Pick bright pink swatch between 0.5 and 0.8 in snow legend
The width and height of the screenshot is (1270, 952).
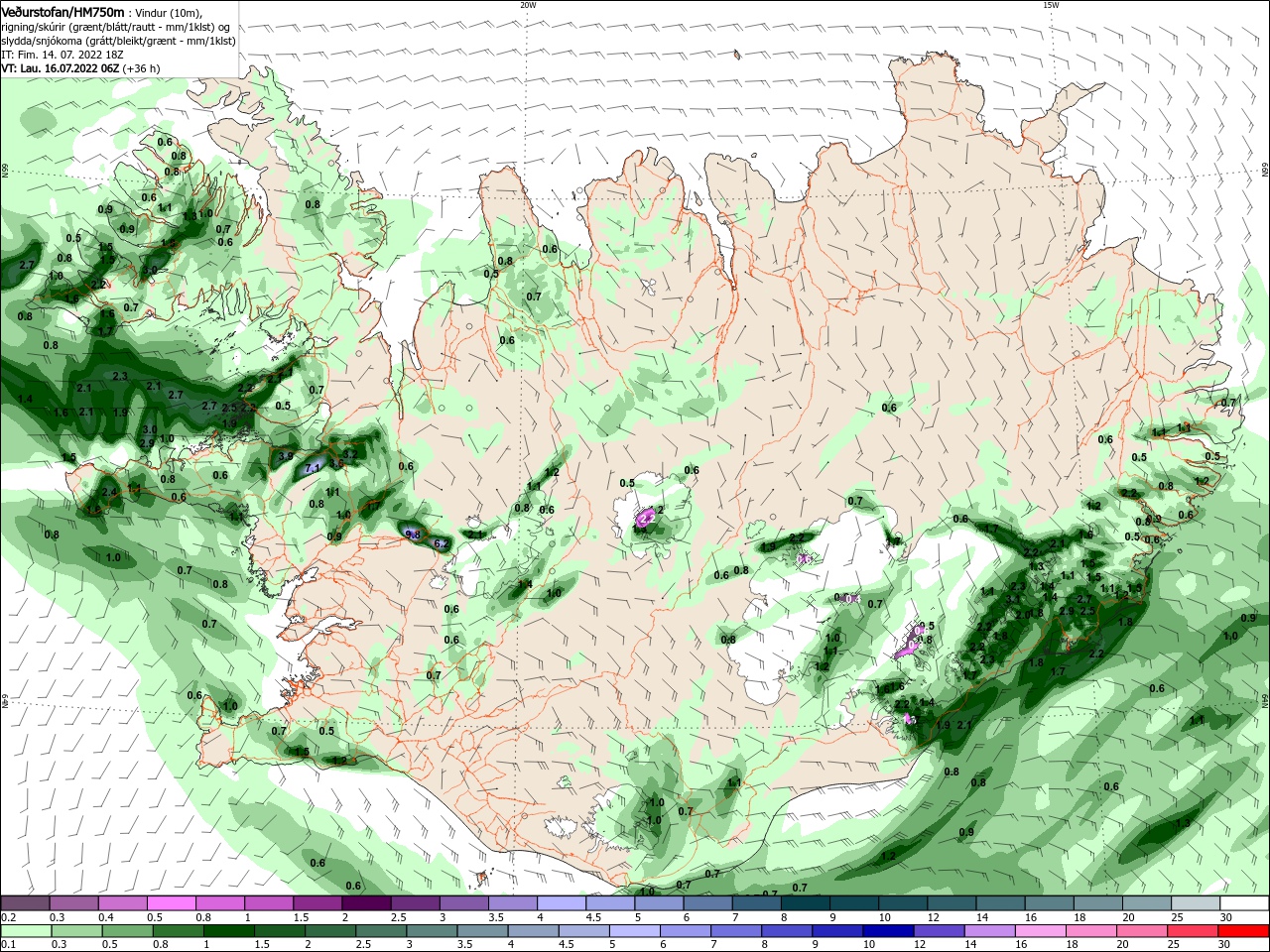[x=171, y=902]
